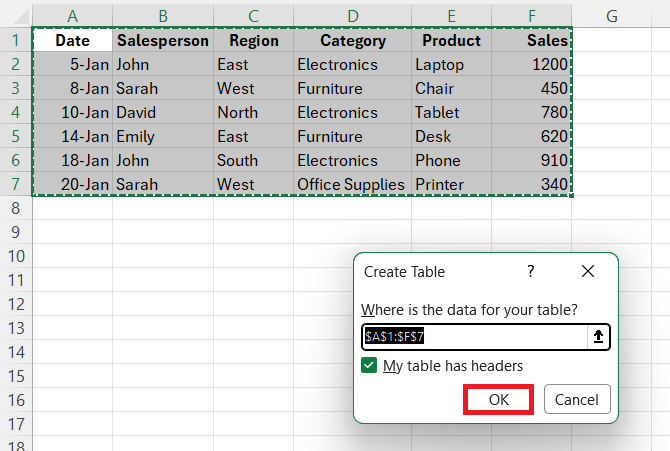The image size is (670, 451).
Task: Toggle My table has headers checkbox
Action: tap(369, 366)
